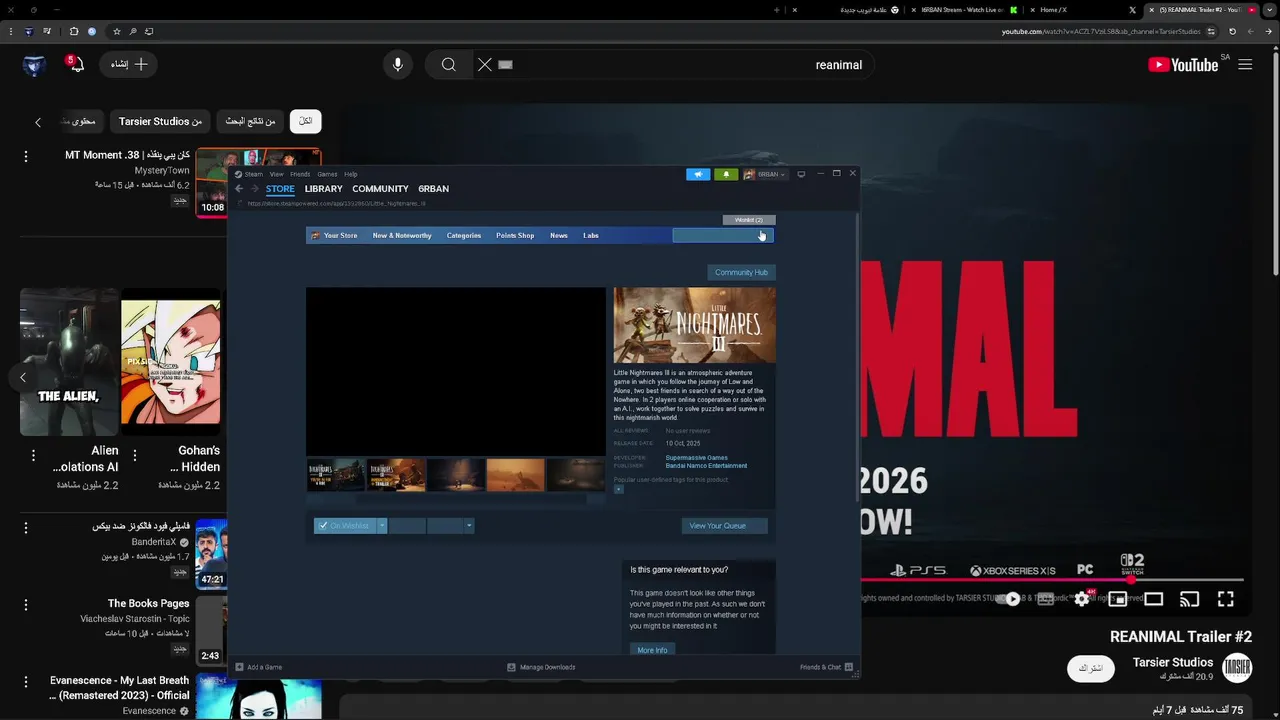Open Tarsier Studios channel avatar
Viewport: 1280px width, 720px height.
pos(1237,667)
